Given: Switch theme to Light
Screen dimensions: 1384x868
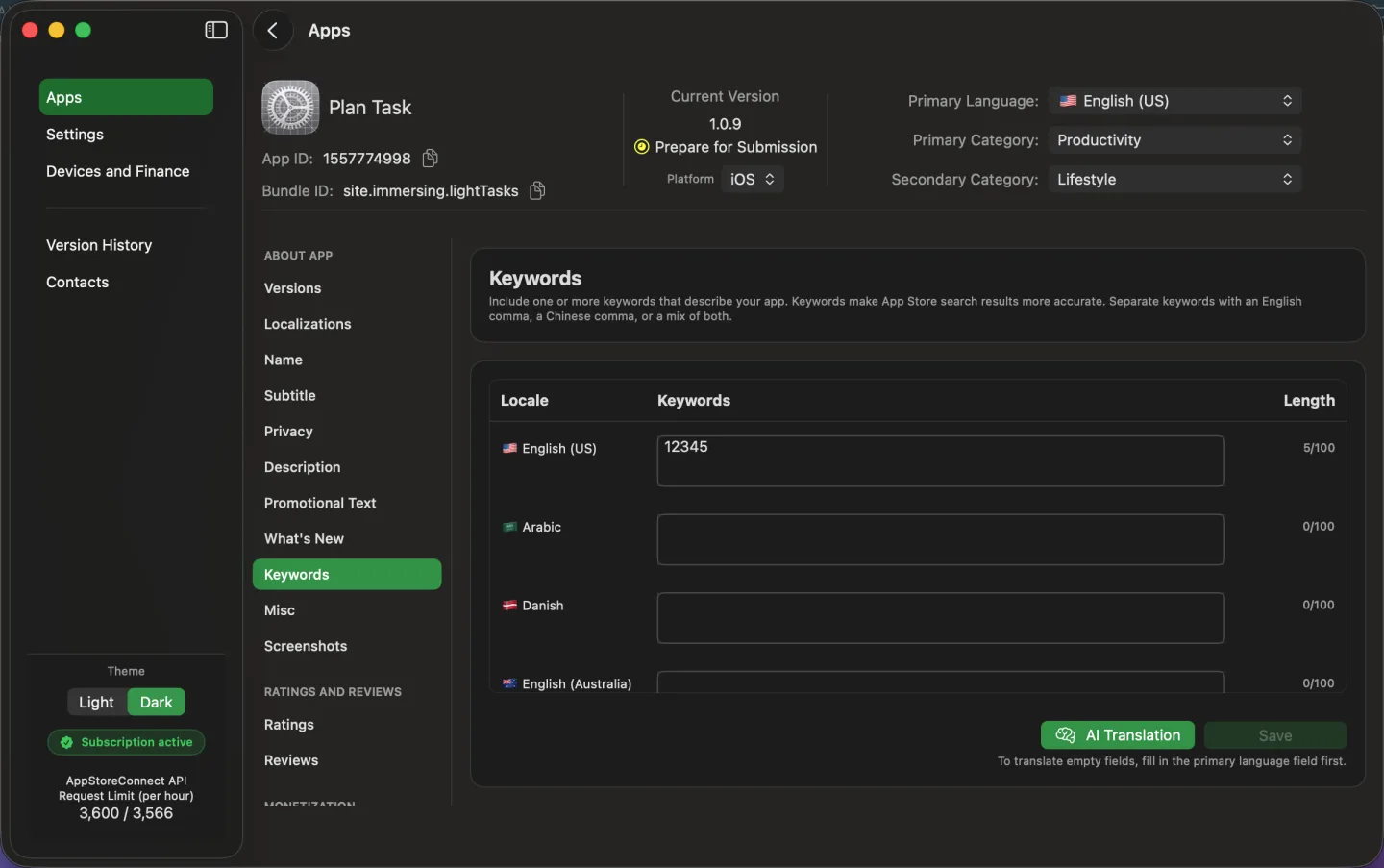Looking at the screenshot, I should pos(96,702).
